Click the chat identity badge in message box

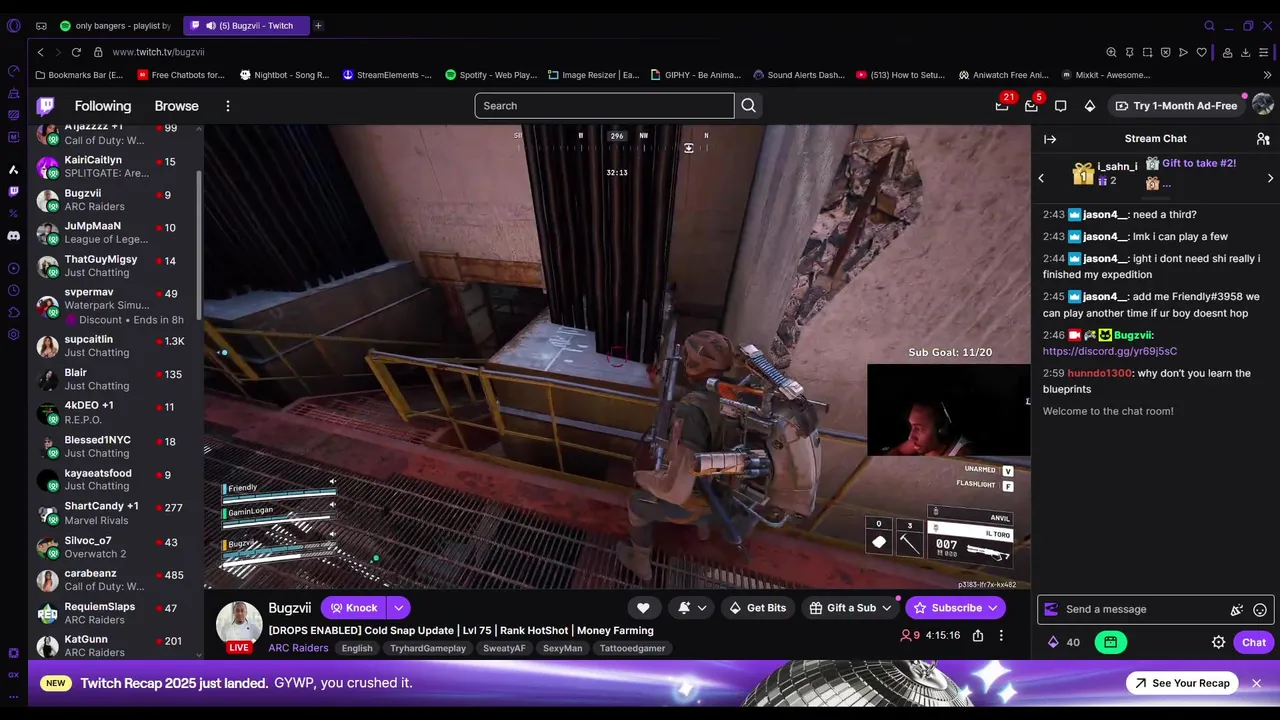tap(1051, 609)
